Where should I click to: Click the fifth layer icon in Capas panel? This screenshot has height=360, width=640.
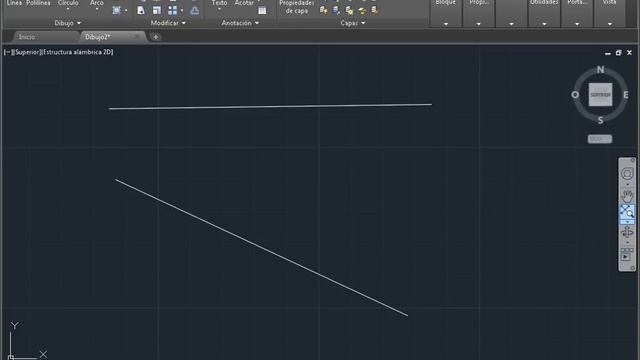(374, 10)
